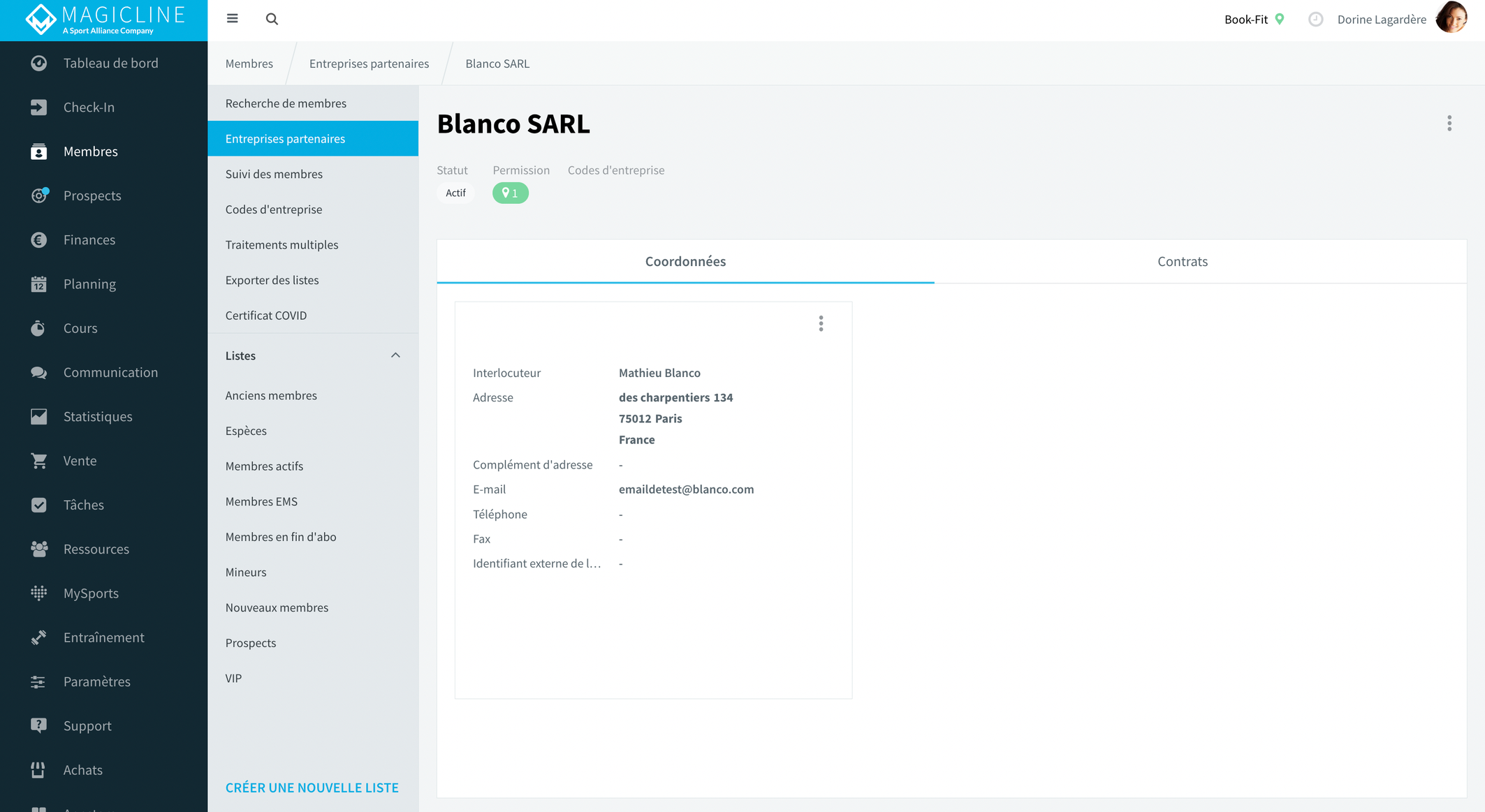The image size is (1485, 812).
Task: Go to Finances via the euro icon
Action: [39, 240]
